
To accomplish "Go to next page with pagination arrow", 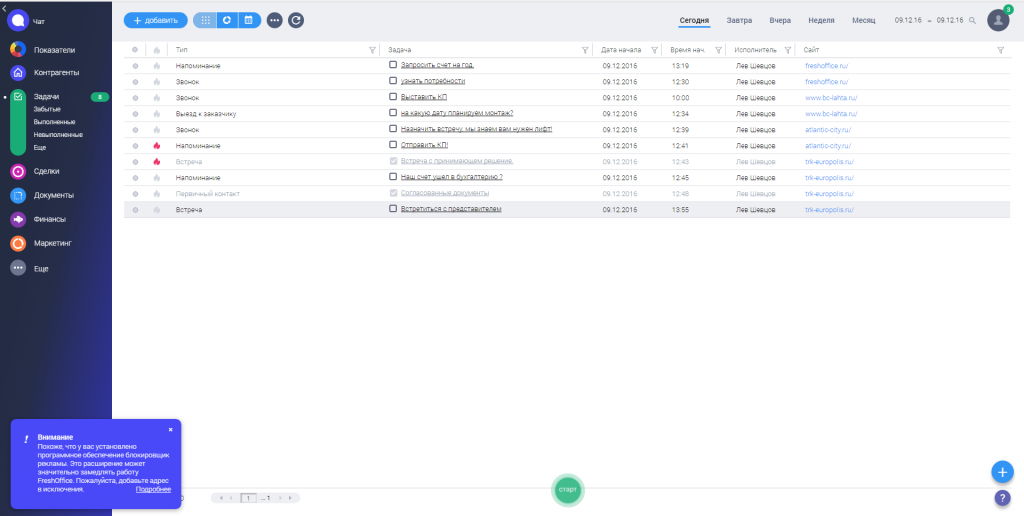I will [x=281, y=498].
